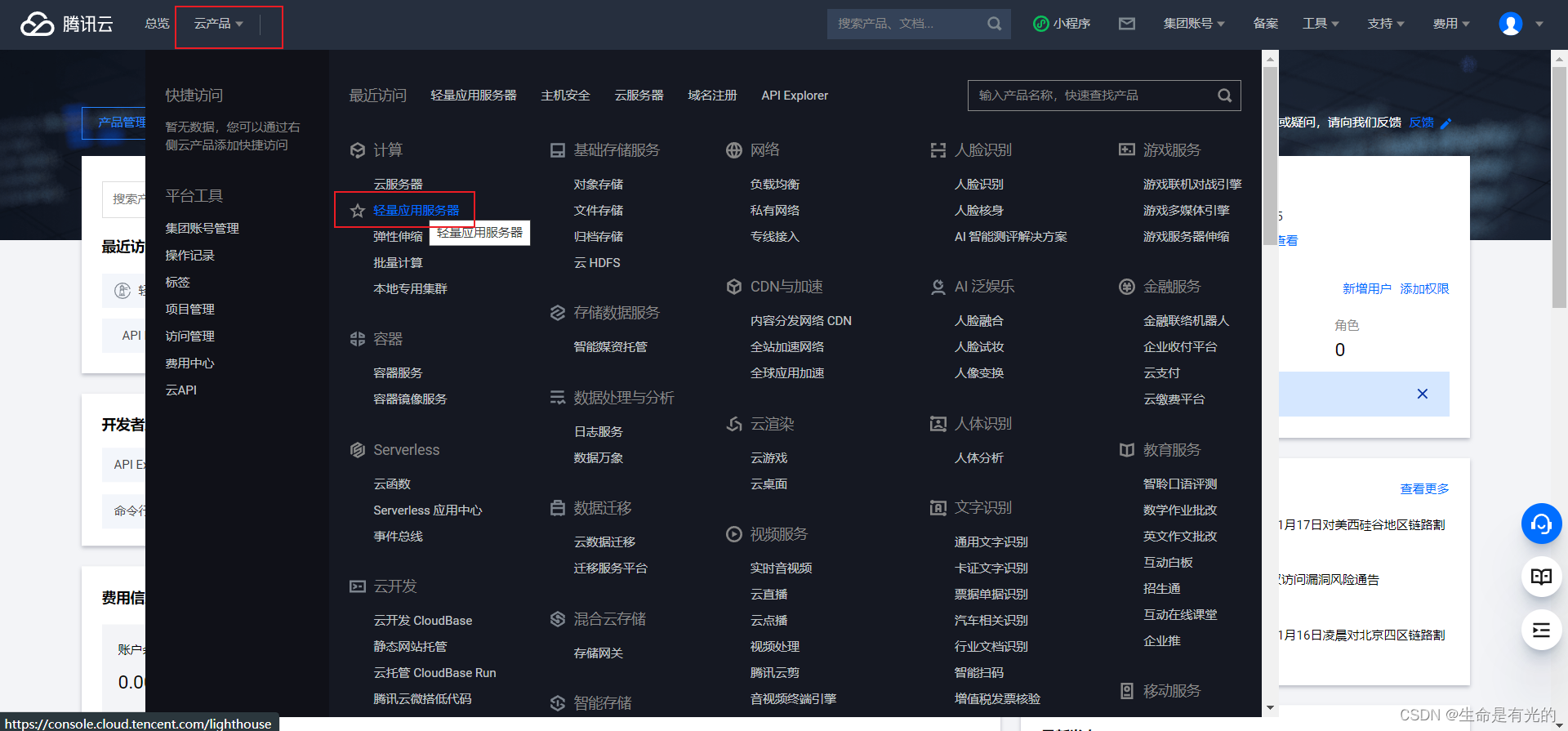Open 内容分发网络 CDN

click(x=800, y=321)
